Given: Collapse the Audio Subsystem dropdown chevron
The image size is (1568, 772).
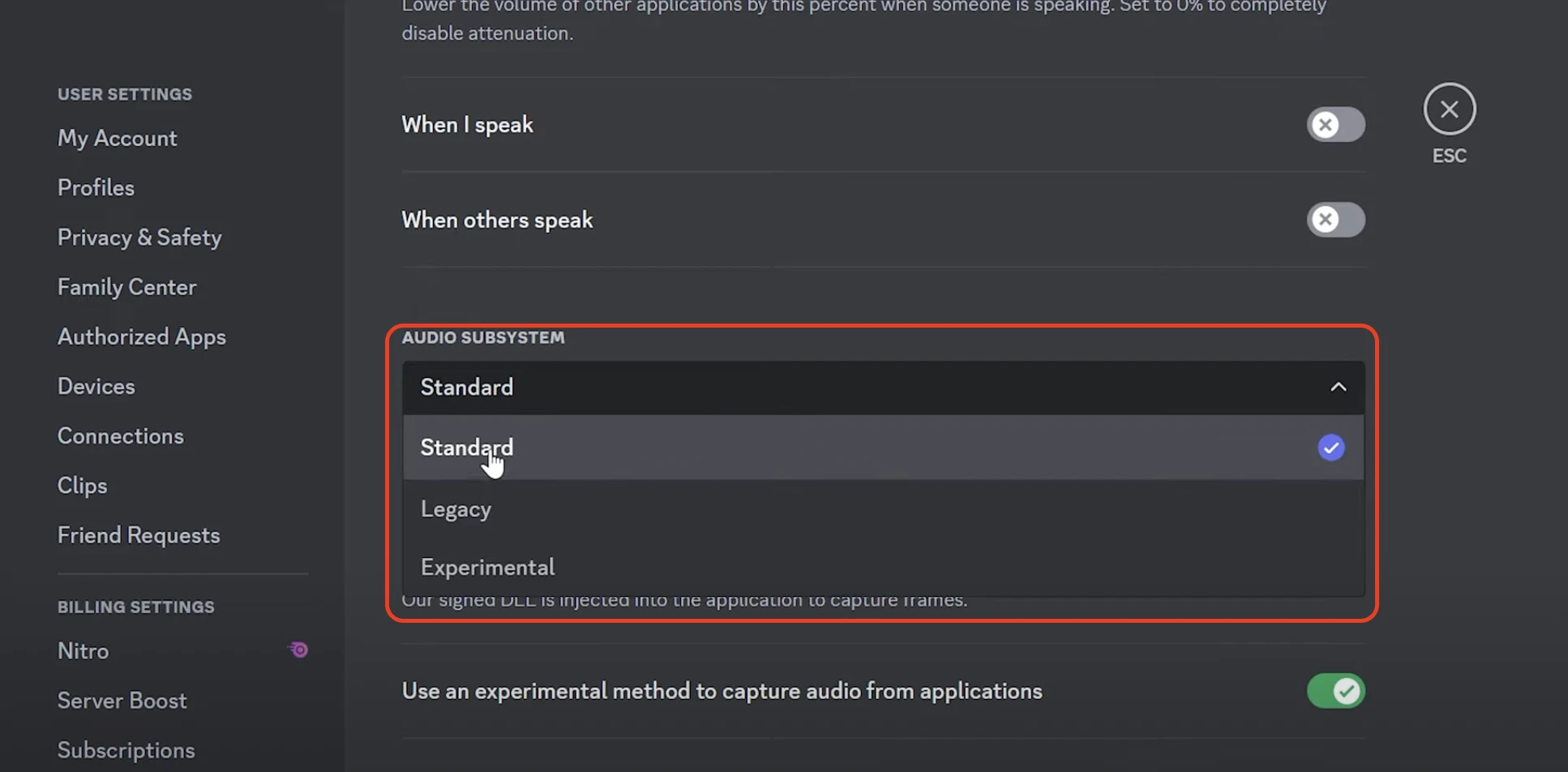Looking at the screenshot, I should 1338,388.
